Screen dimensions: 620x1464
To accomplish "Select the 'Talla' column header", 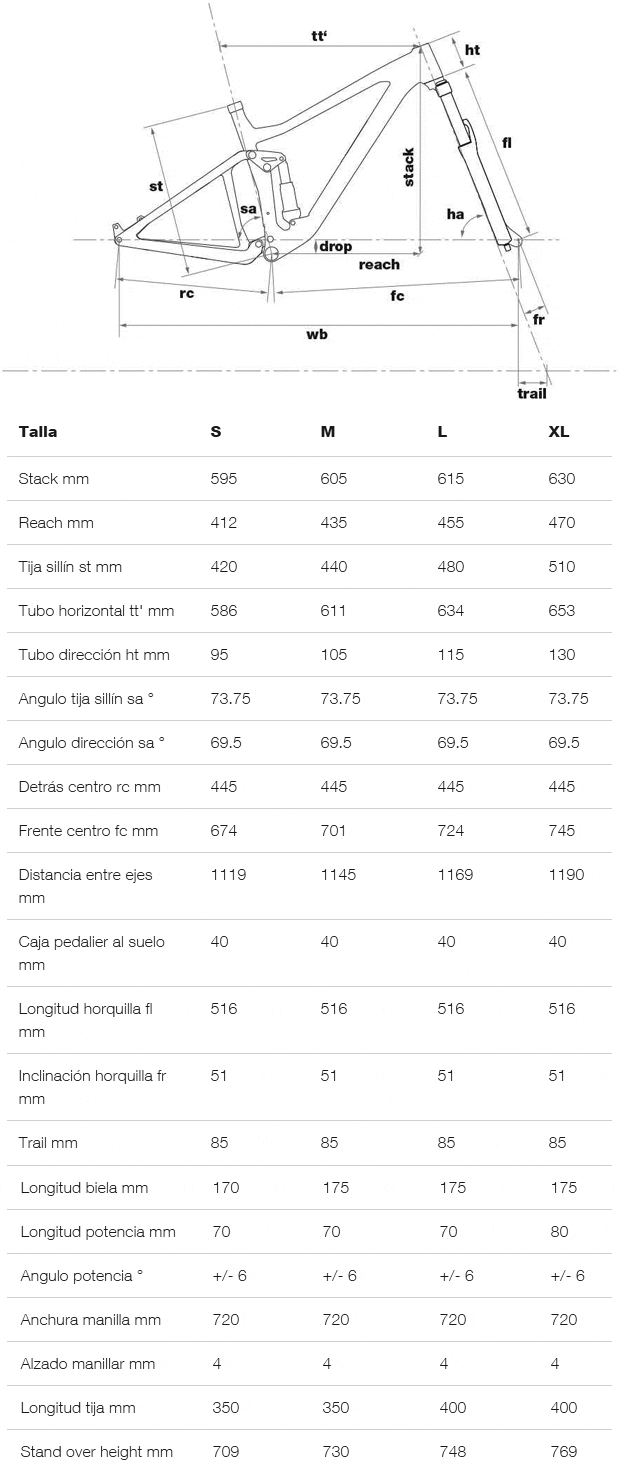I will click(x=38, y=432).
